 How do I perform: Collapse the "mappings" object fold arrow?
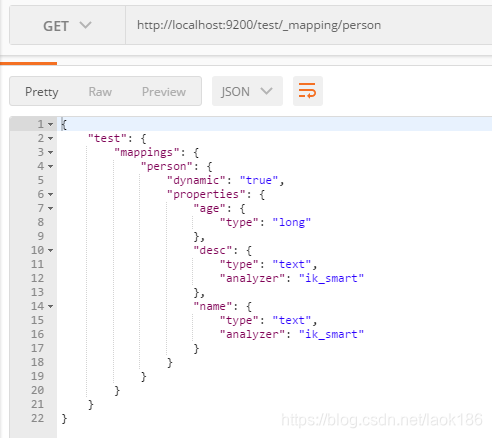[x=50, y=152]
